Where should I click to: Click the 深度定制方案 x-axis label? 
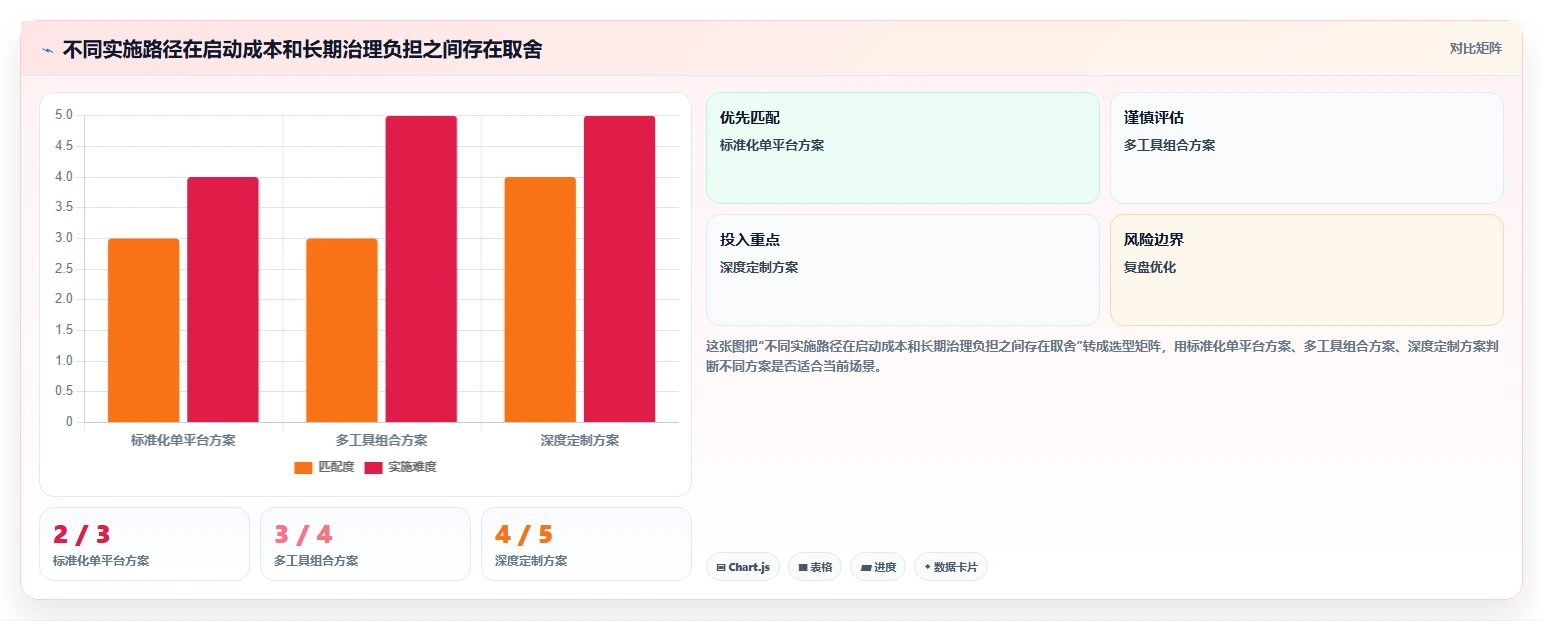[580, 440]
